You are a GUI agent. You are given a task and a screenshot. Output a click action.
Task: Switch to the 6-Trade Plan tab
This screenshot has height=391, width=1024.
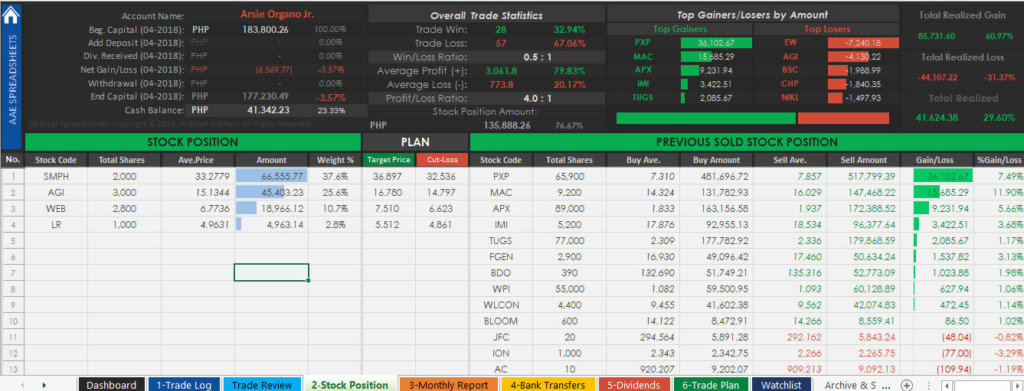click(710, 384)
